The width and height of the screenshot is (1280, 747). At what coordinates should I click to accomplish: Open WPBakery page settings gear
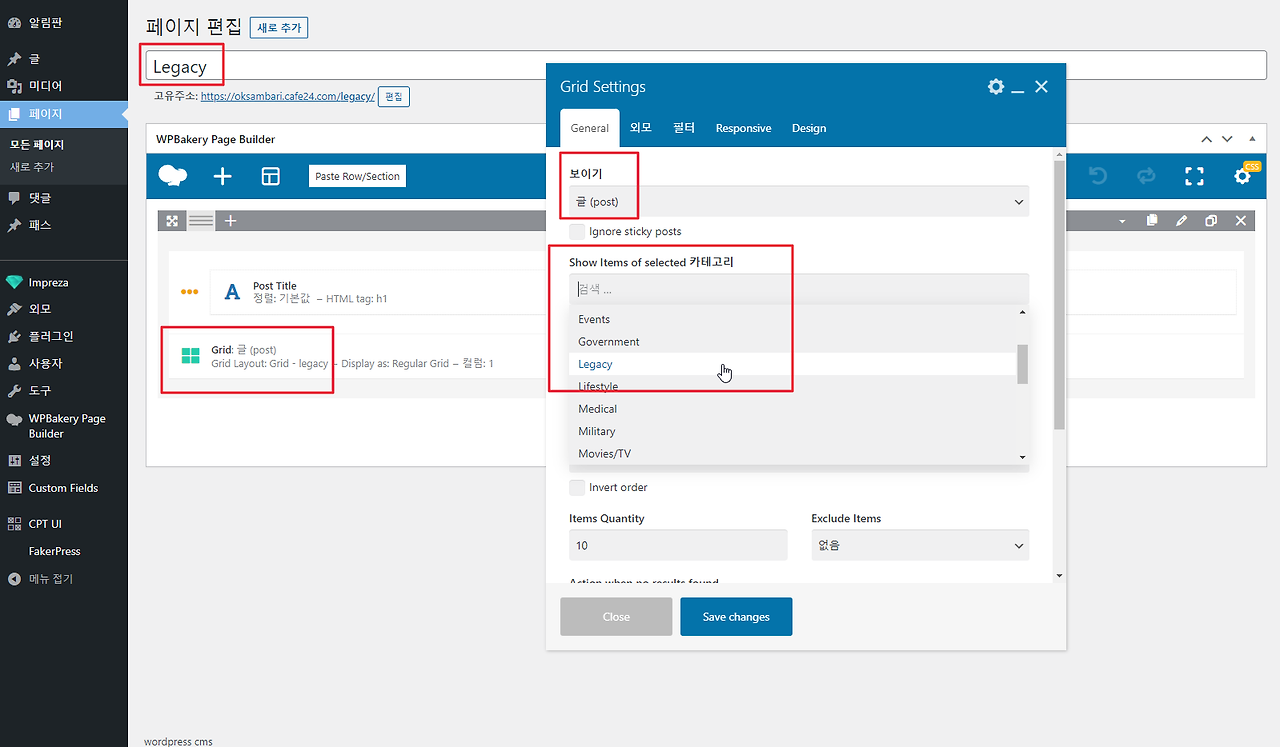pyautogui.click(x=1242, y=176)
